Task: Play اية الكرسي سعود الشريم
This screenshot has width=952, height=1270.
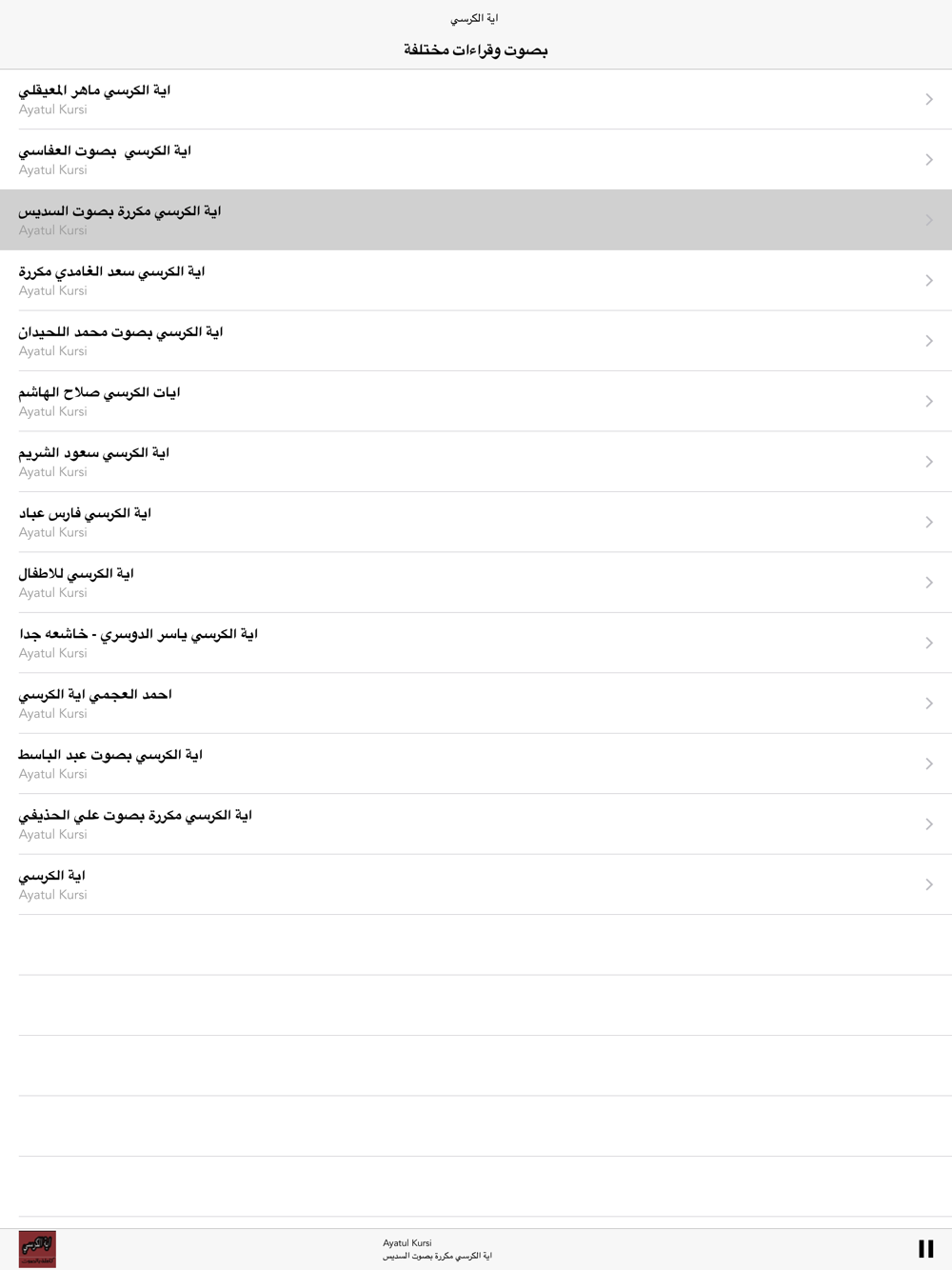Action: point(476,462)
